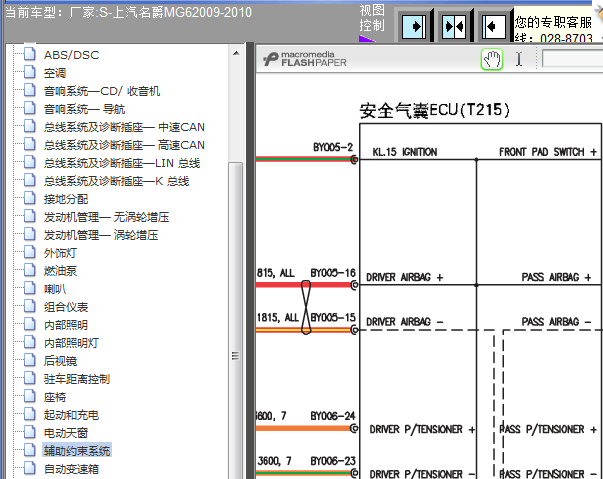
Task: Select the text selection I-beam tool
Action: click(x=519, y=59)
